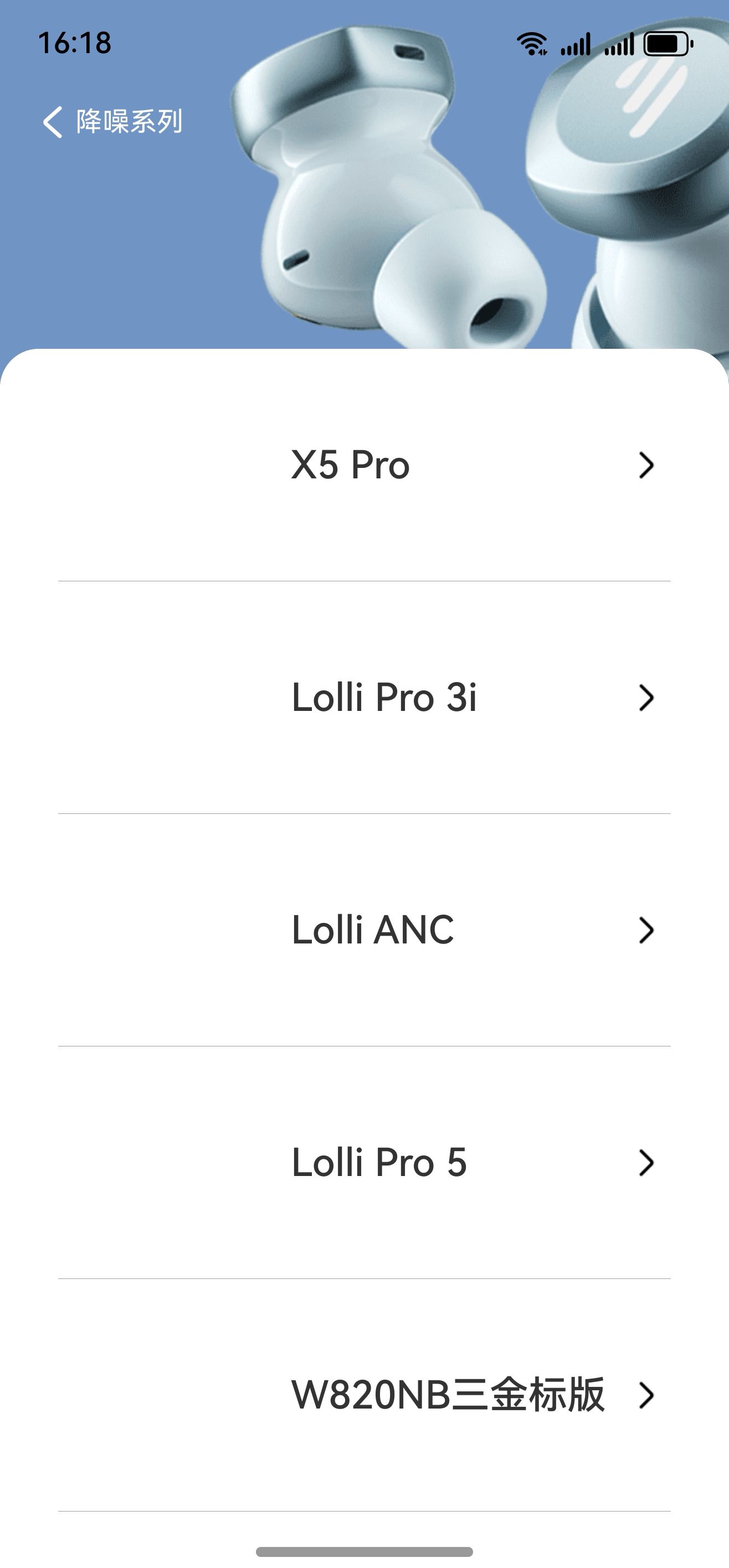This screenshot has width=729, height=1568.
Task: Tap the back arrow icon
Action: point(53,122)
